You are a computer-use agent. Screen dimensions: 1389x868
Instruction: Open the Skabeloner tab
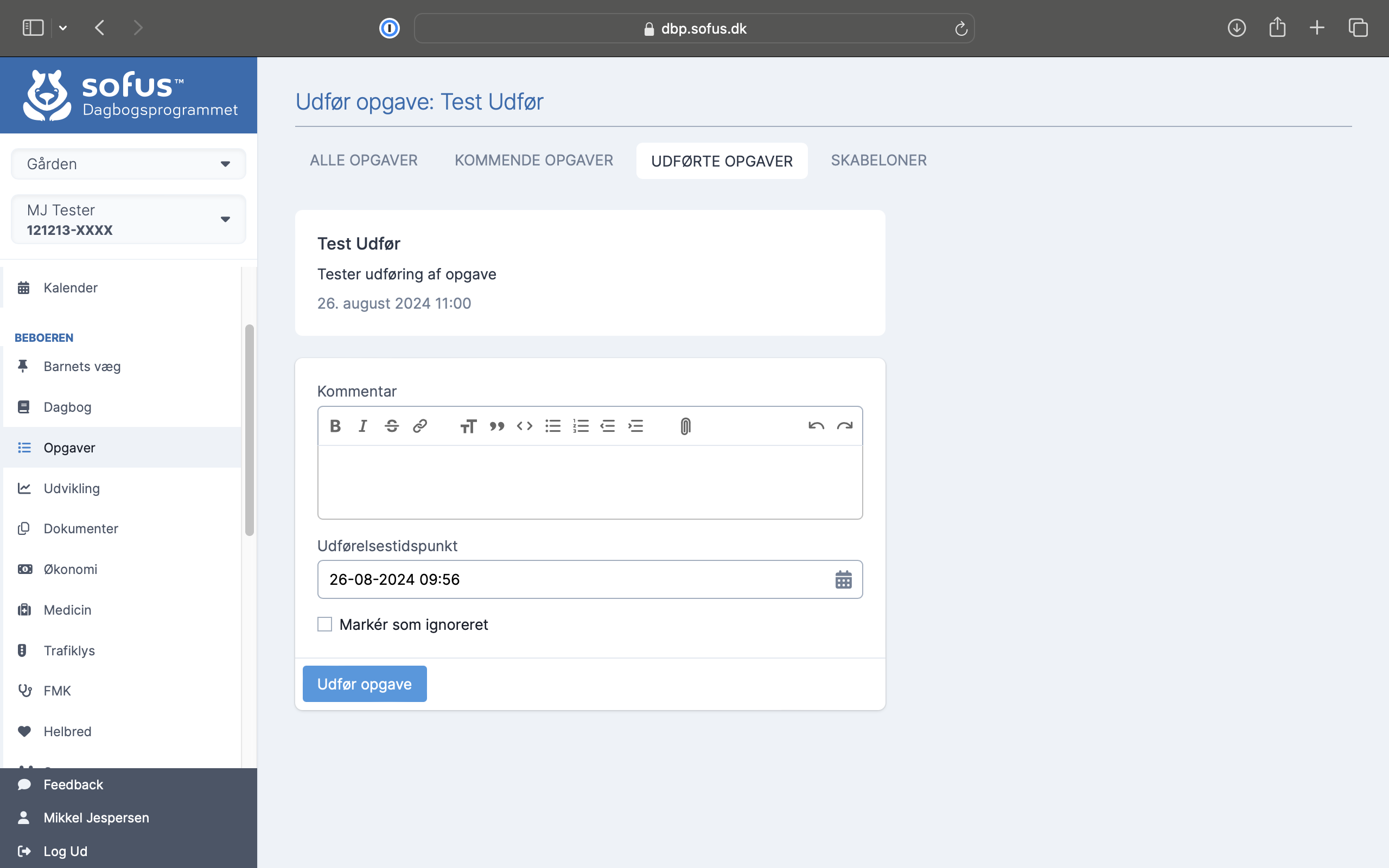point(878,160)
